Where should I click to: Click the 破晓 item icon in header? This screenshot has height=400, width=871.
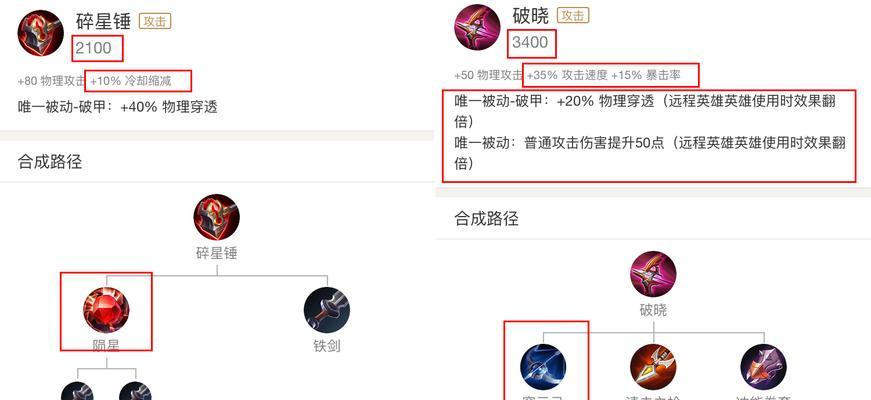point(478,28)
